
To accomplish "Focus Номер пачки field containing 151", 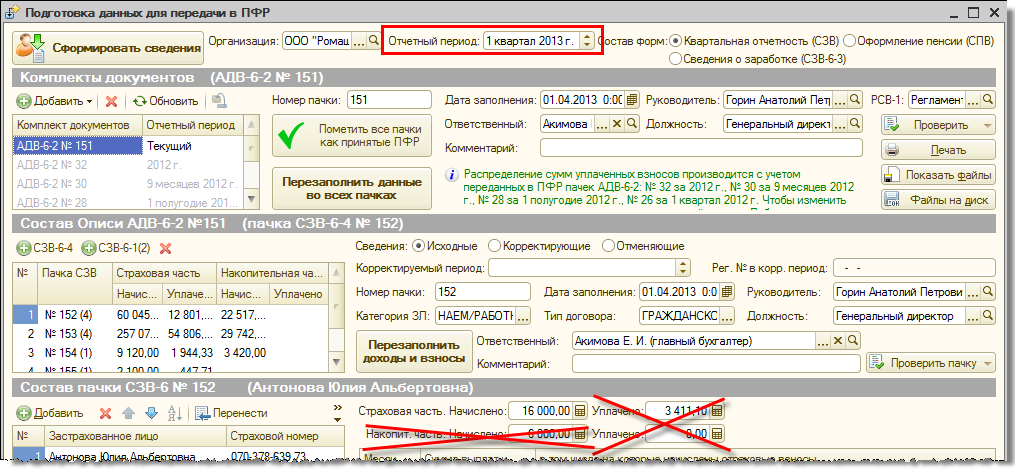I will coord(389,100).
